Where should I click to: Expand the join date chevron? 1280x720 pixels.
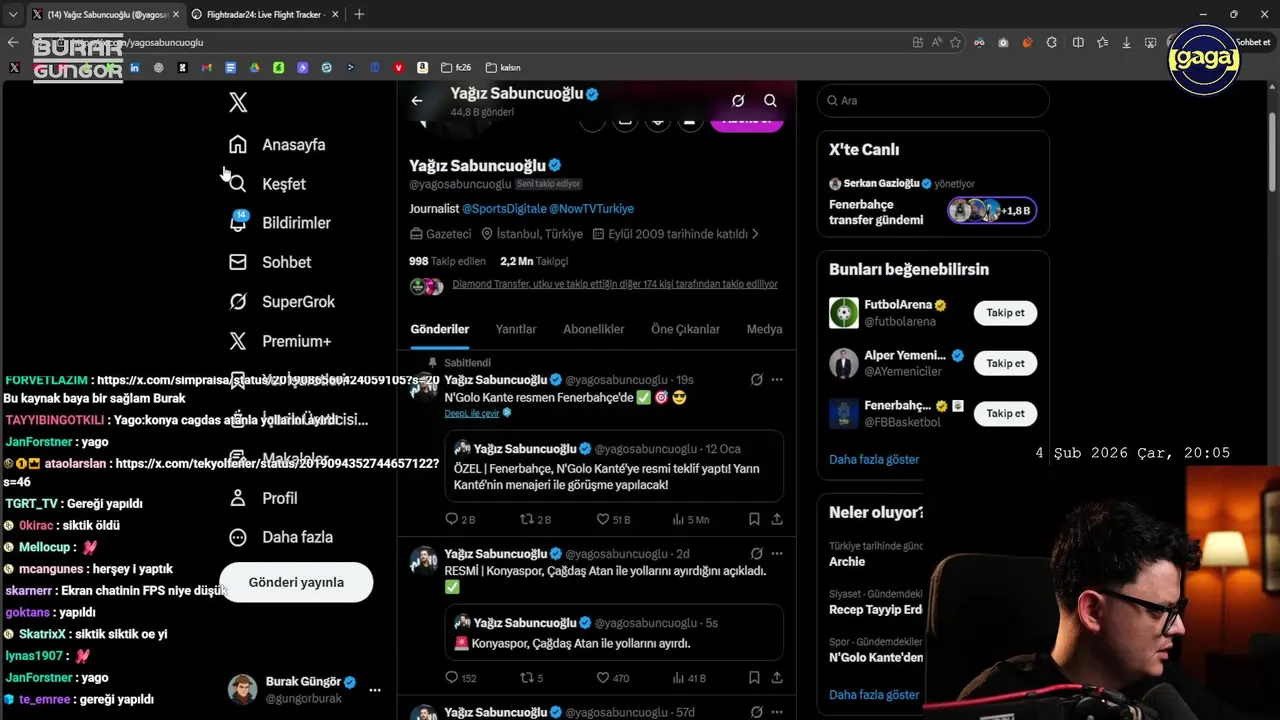point(755,234)
